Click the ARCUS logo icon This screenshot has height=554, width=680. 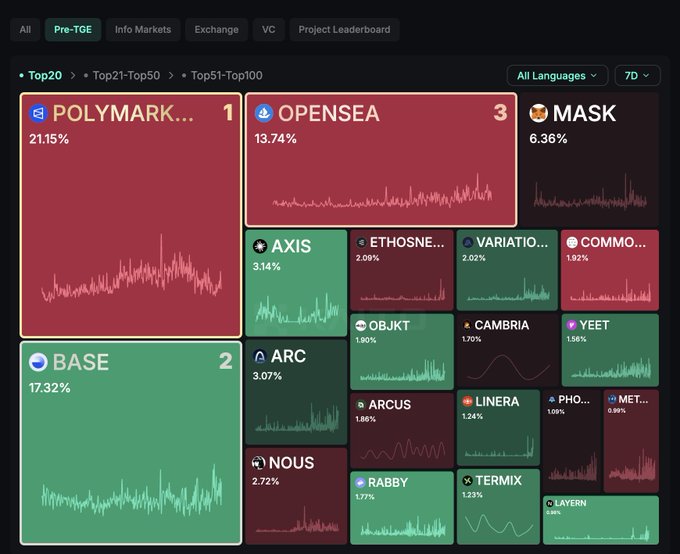coord(360,405)
